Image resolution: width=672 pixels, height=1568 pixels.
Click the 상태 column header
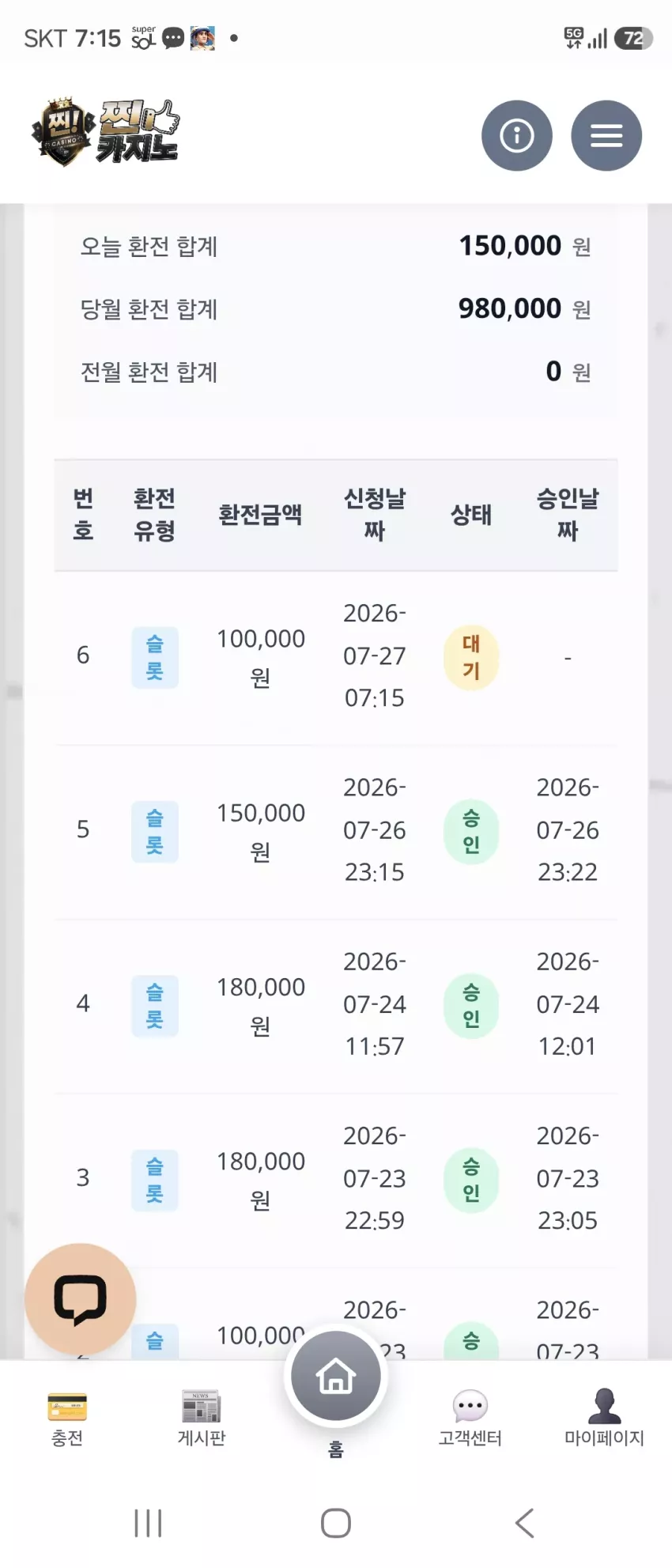[x=471, y=515]
